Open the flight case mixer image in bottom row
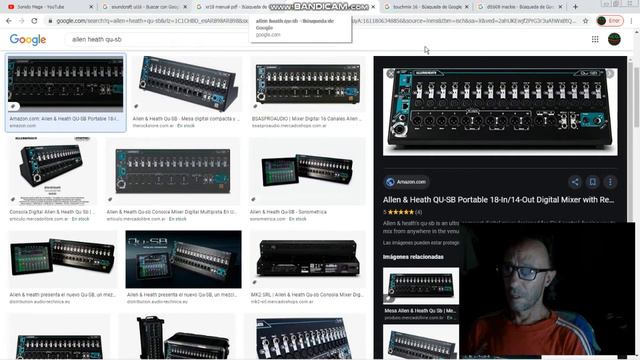The width and height of the screenshot is (640, 360). [x=177, y=336]
